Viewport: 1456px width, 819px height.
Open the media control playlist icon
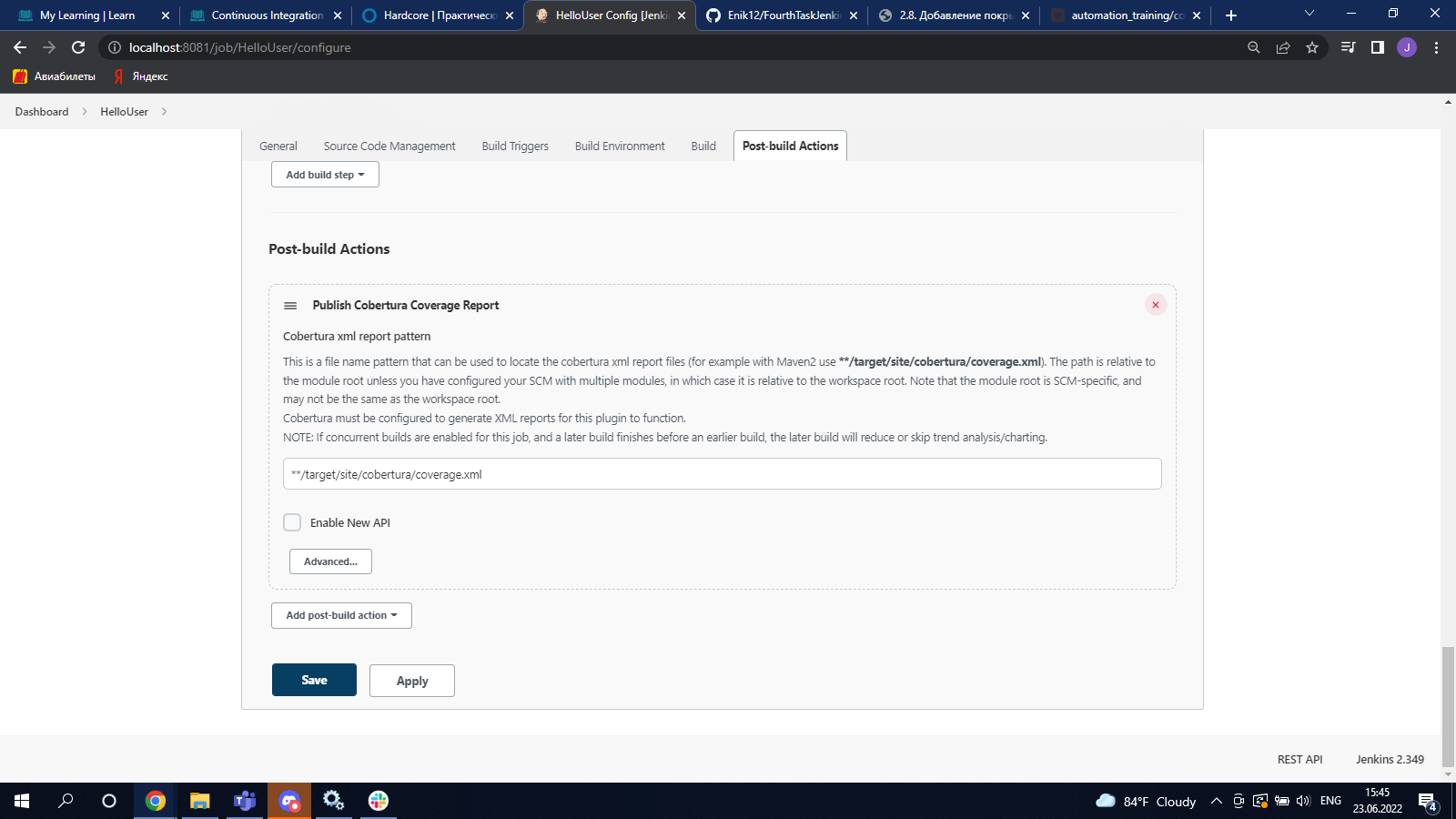(x=1349, y=47)
